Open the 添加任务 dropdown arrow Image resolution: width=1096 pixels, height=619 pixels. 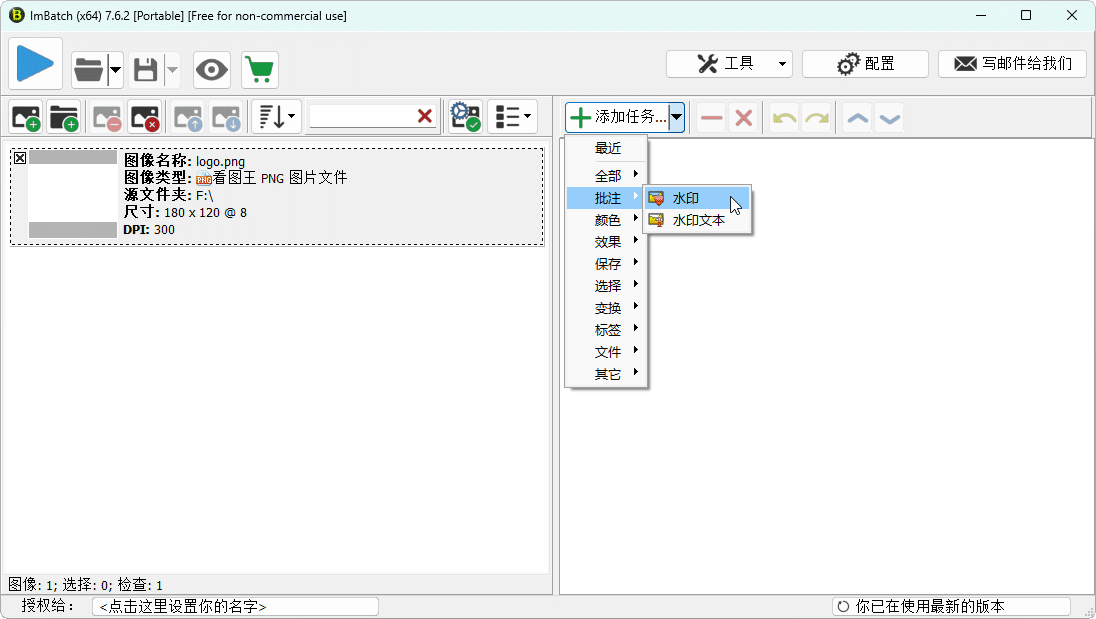pos(676,116)
